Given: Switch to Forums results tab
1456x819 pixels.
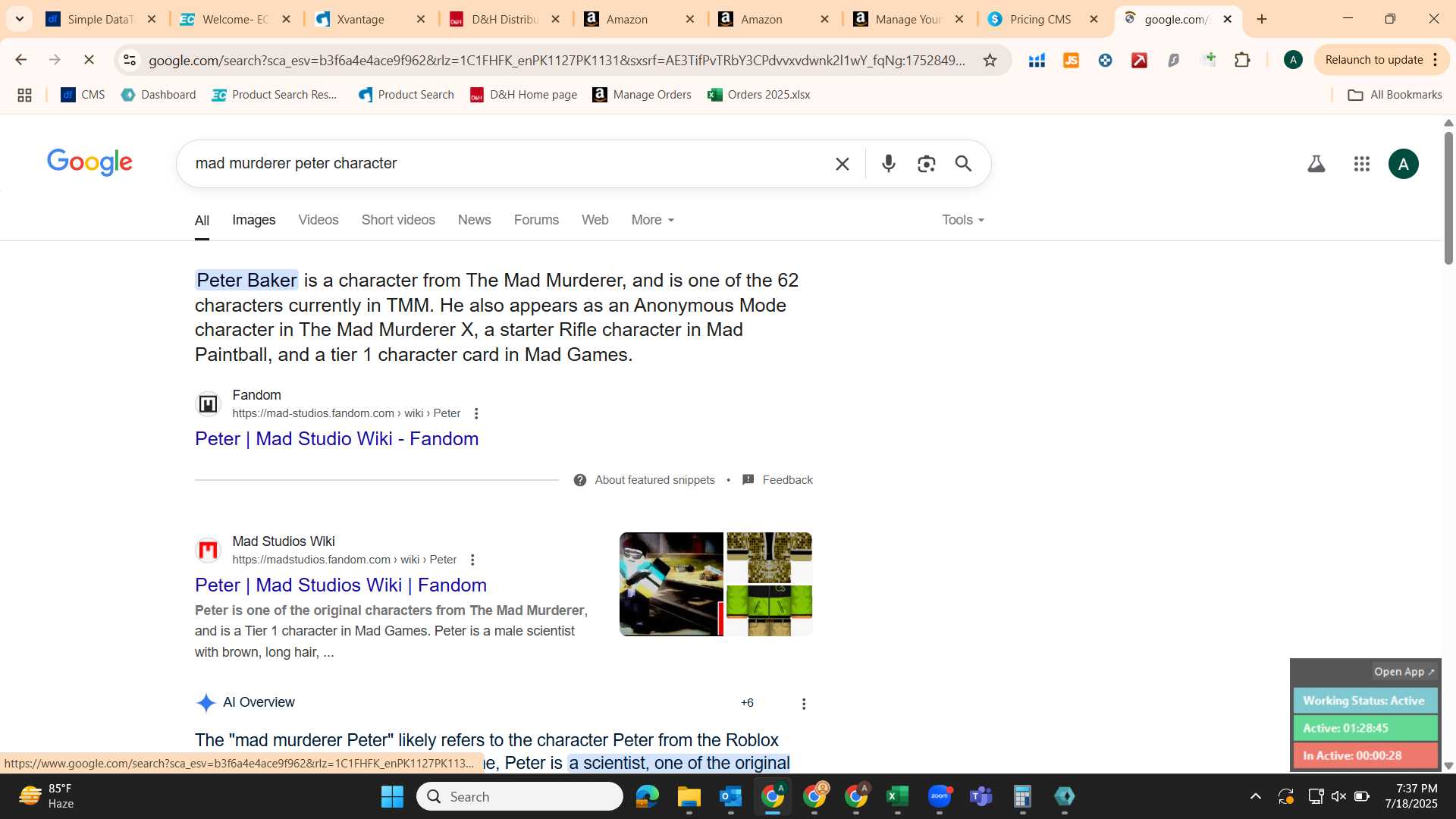Looking at the screenshot, I should click(x=536, y=220).
